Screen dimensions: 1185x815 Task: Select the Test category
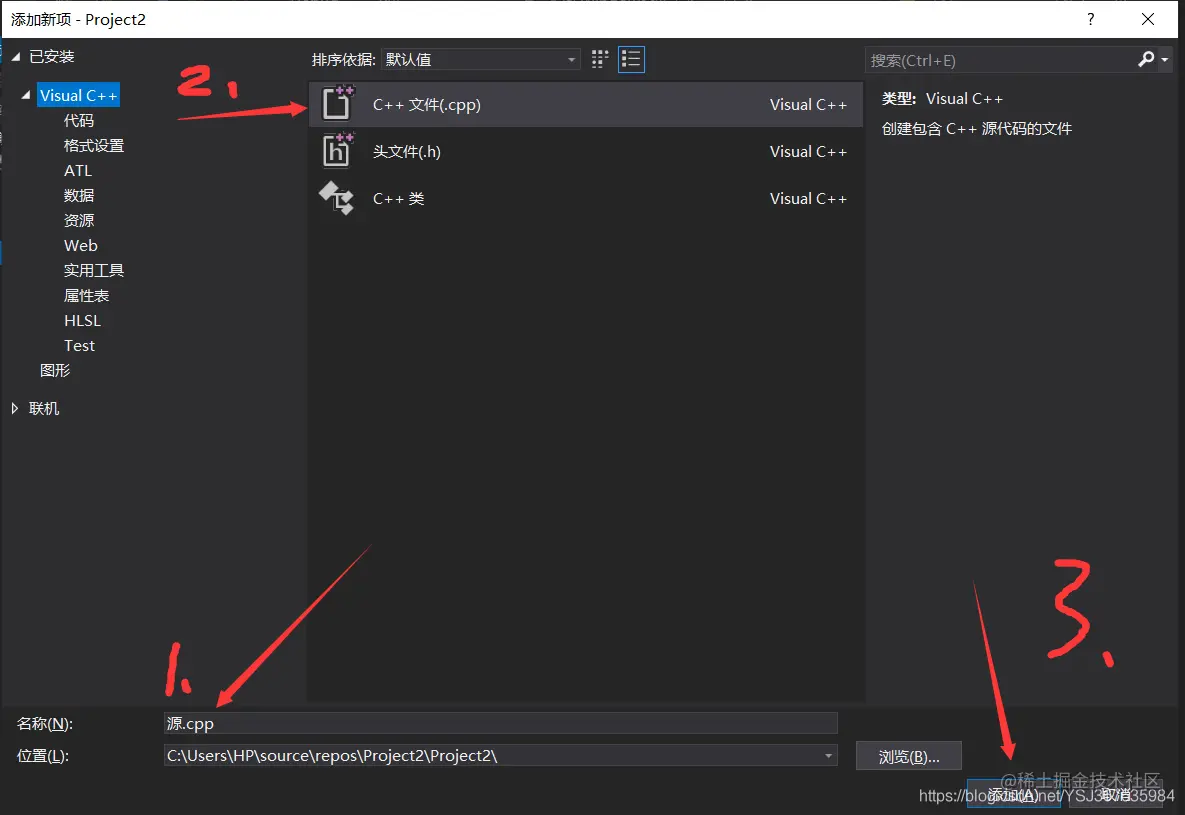[79, 346]
